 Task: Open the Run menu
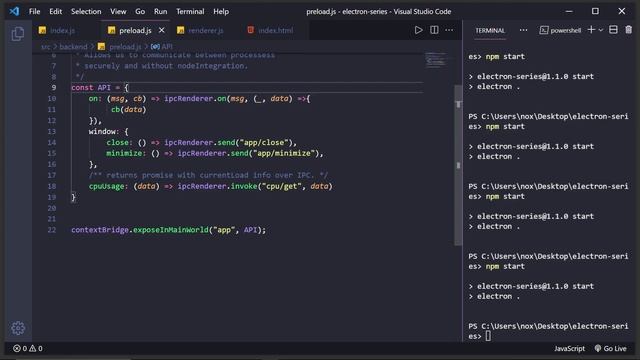(160, 11)
